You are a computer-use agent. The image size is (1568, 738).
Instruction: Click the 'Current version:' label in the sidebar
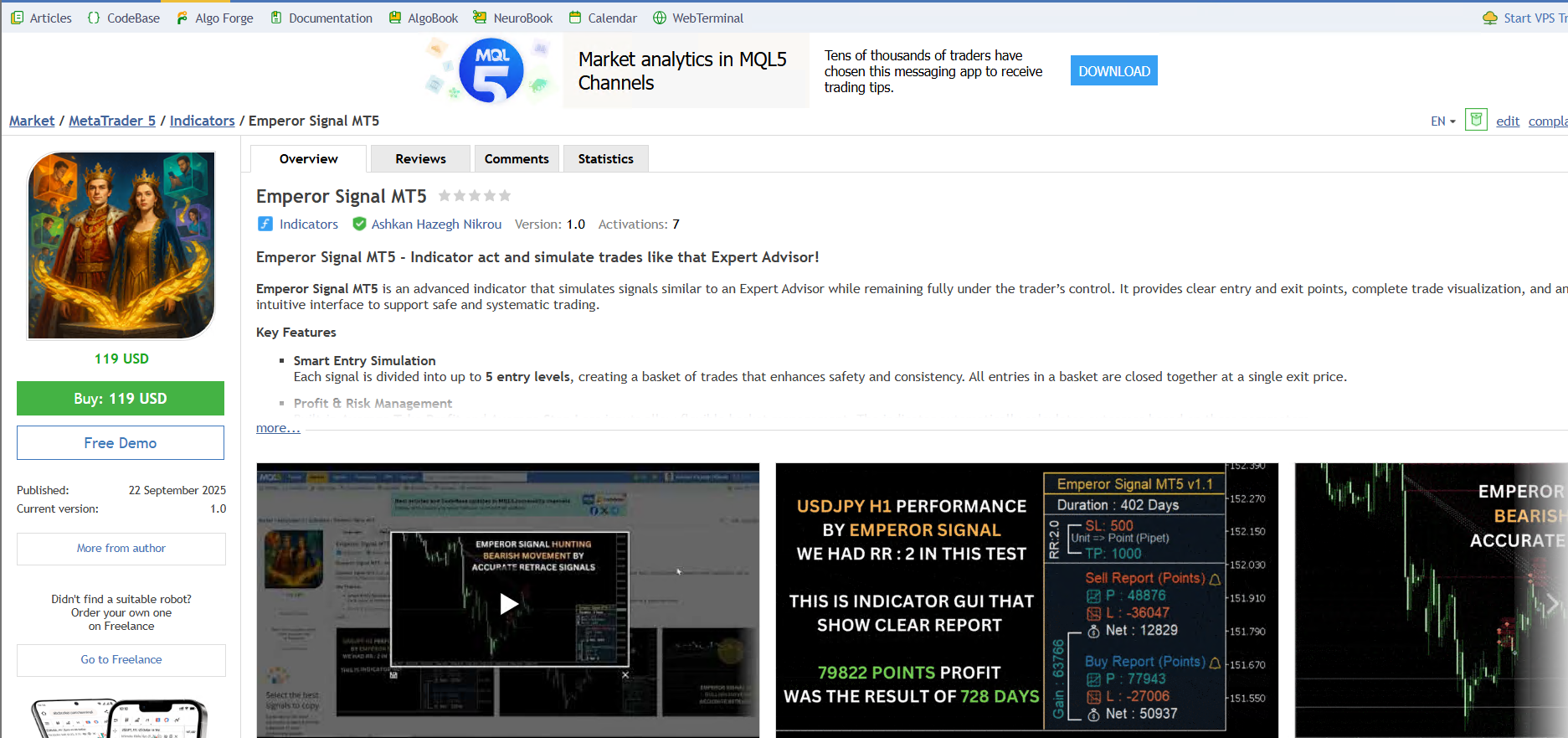pyautogui.click(x=58, y=508)
